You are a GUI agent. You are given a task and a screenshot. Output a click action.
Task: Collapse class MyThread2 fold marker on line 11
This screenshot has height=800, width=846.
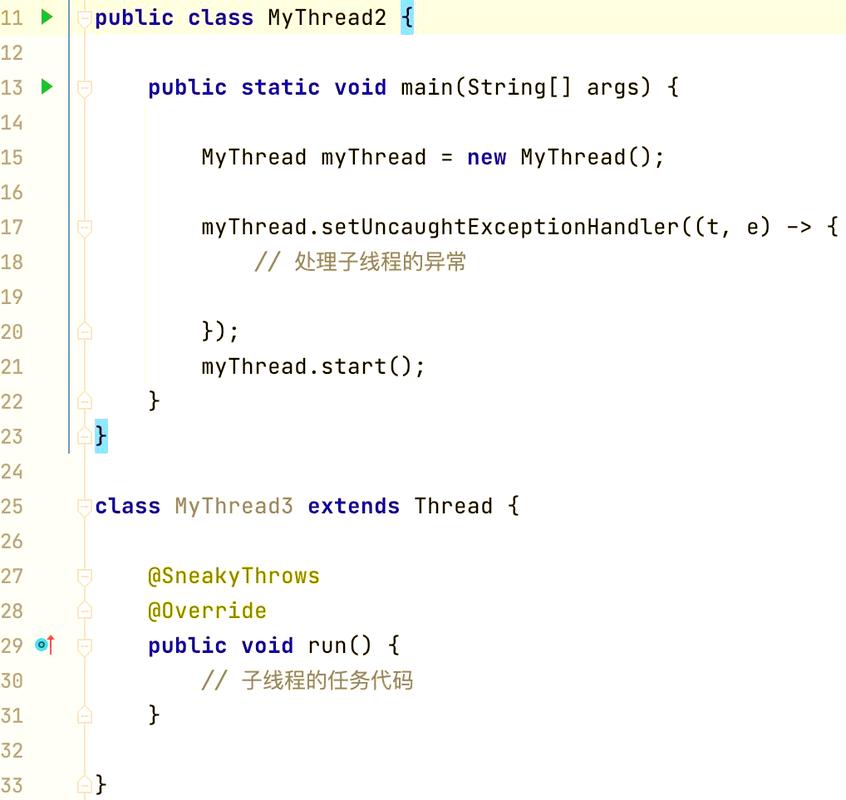pos(84,18)
